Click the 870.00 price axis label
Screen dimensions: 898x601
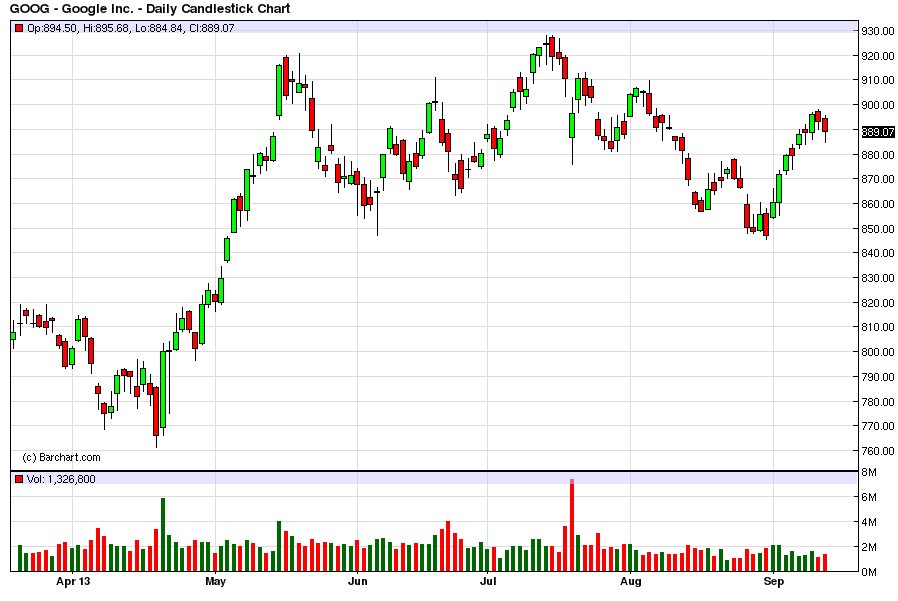coord(878,179)
